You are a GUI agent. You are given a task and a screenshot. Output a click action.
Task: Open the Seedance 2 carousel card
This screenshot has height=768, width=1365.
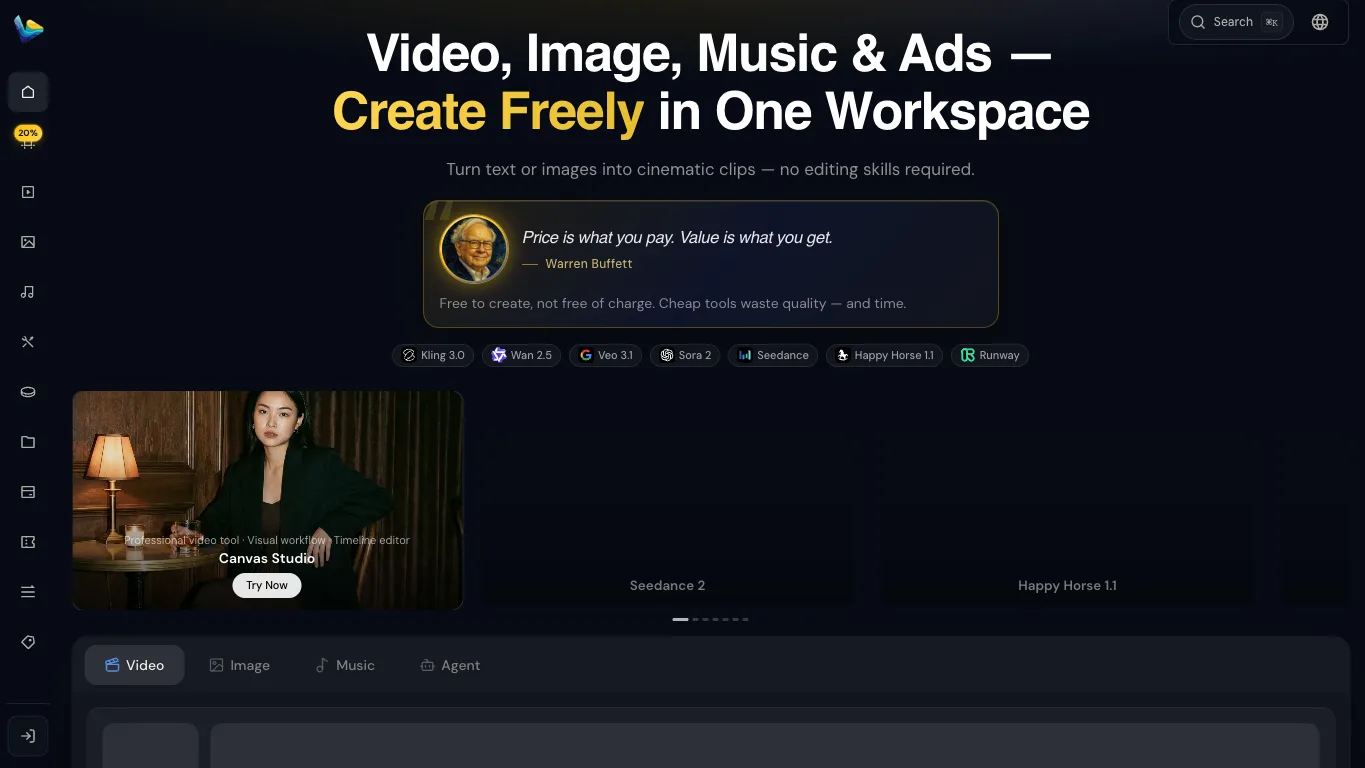coord(668,500)
